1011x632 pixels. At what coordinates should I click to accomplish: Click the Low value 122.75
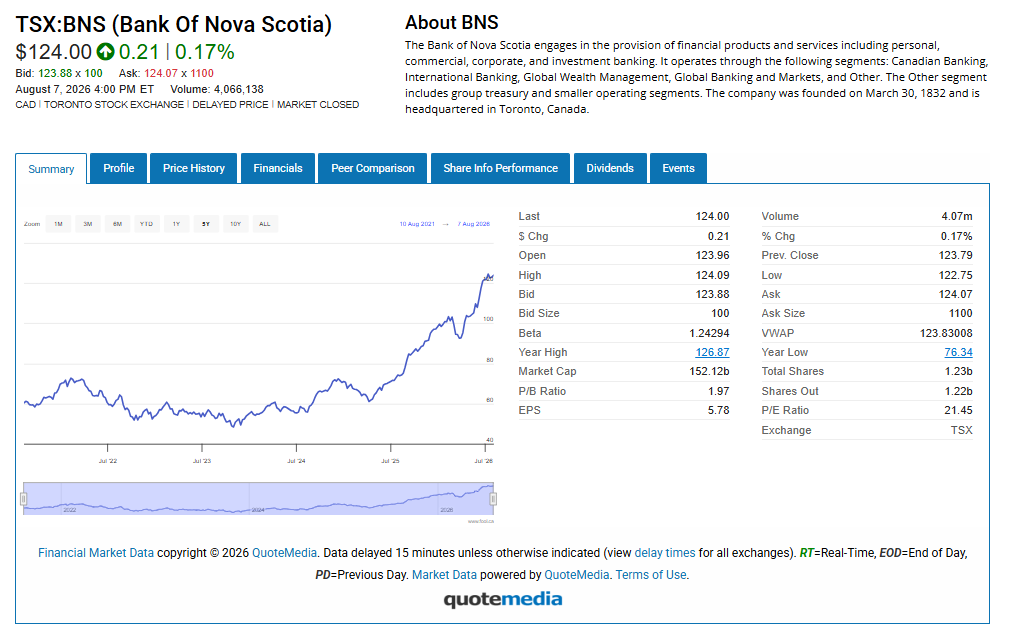click(x=956, y=275)
